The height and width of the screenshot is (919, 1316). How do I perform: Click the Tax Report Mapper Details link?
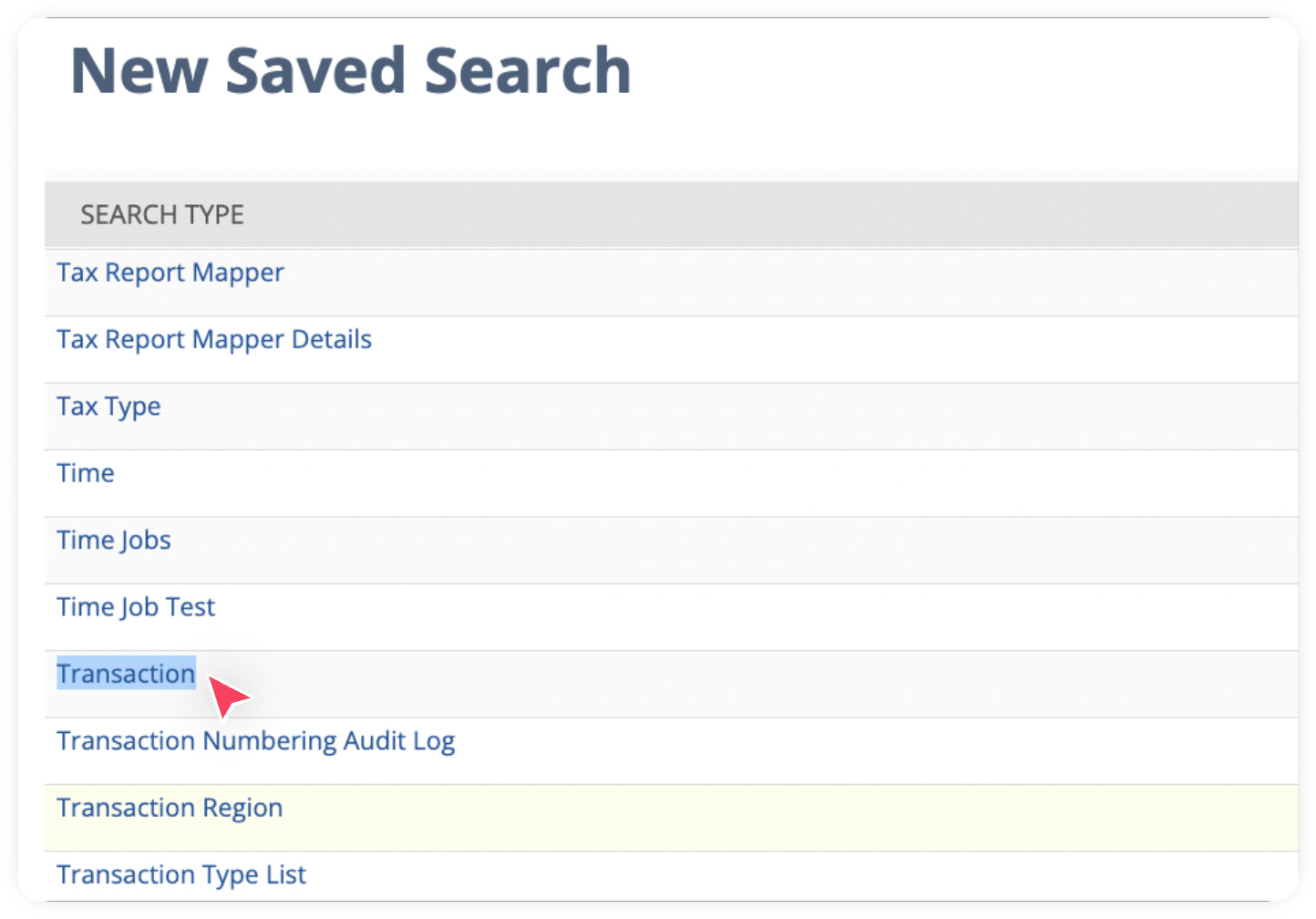[213, 338]
